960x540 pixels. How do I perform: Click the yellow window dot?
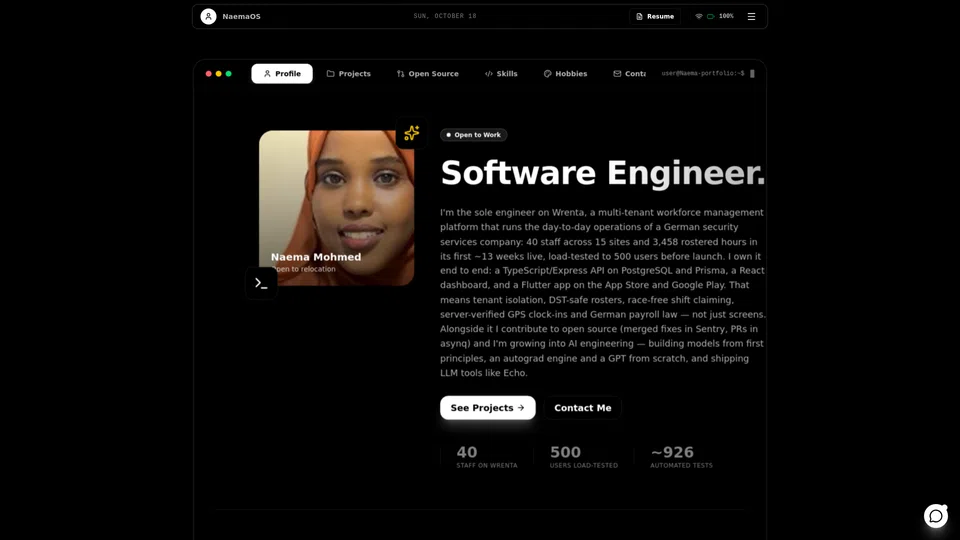click(x=219, y=73)
